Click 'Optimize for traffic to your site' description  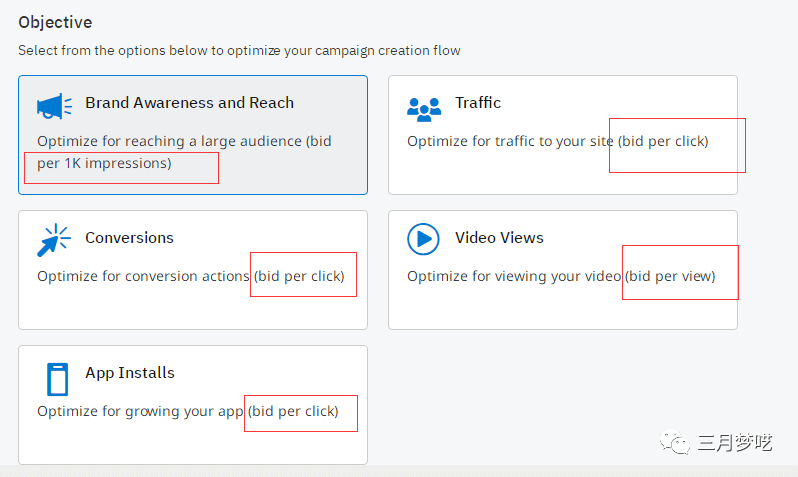pyautogui.click(x=510, y=141)
